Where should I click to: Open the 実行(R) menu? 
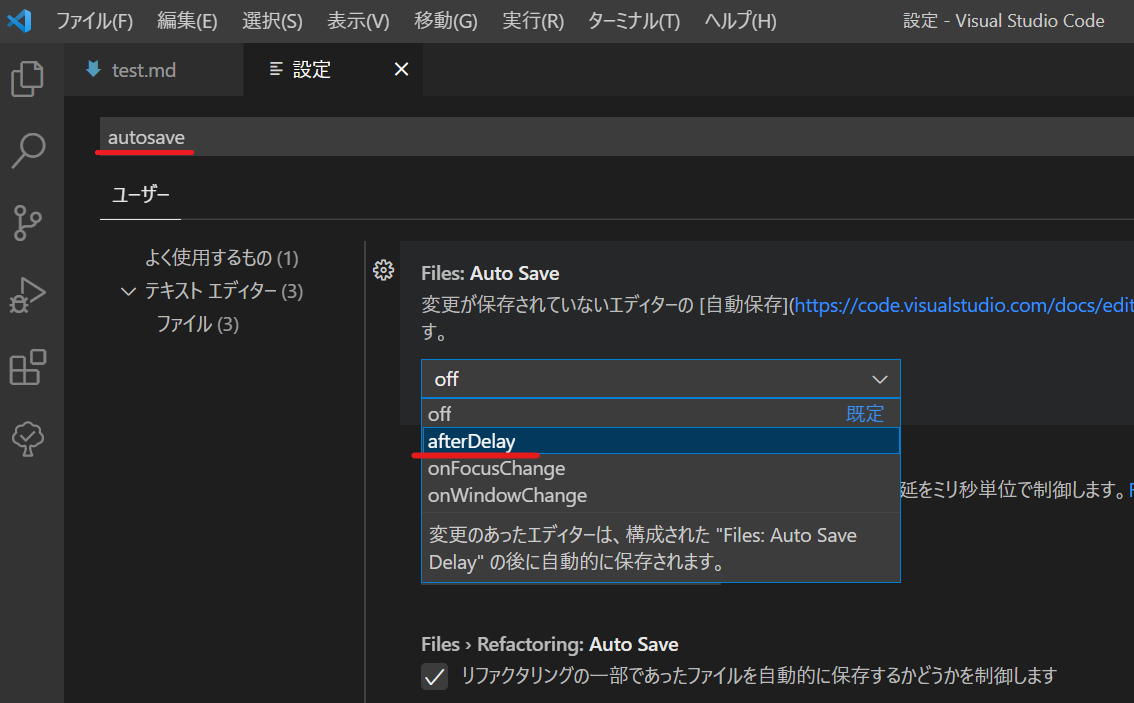533,21
